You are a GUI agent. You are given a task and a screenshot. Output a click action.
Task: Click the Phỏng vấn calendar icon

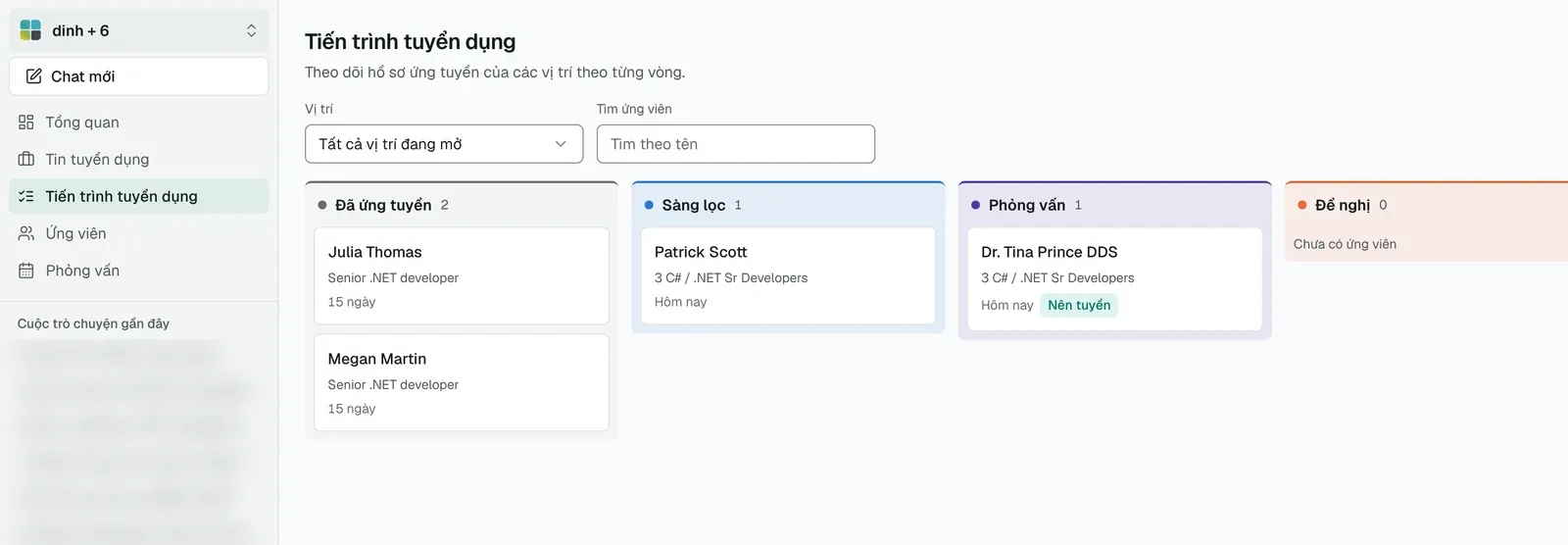(x=26, y=271)
